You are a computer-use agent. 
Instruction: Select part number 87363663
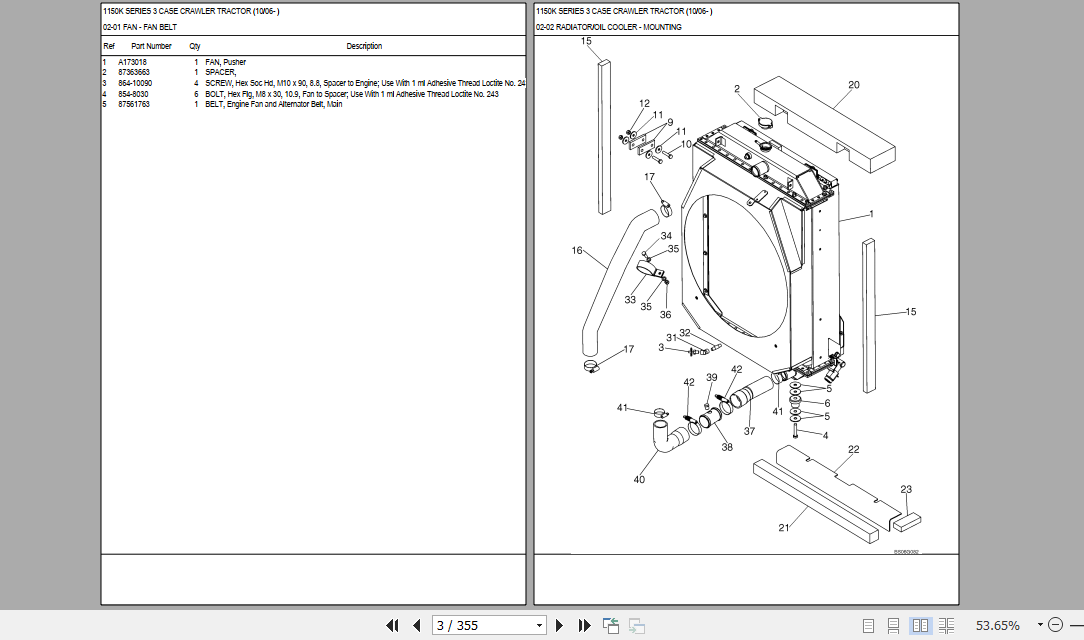coord(133,72)
